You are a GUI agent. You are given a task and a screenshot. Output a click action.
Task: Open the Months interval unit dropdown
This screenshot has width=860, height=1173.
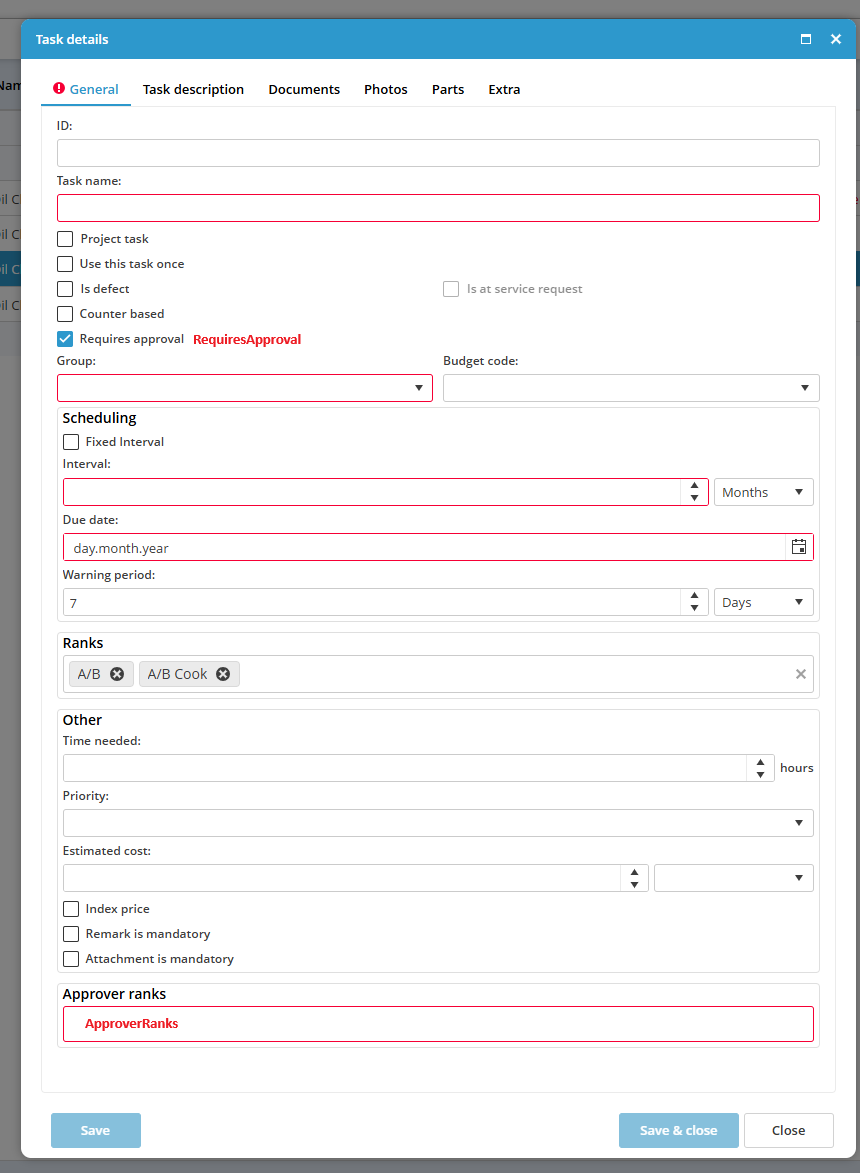point(764,492)
